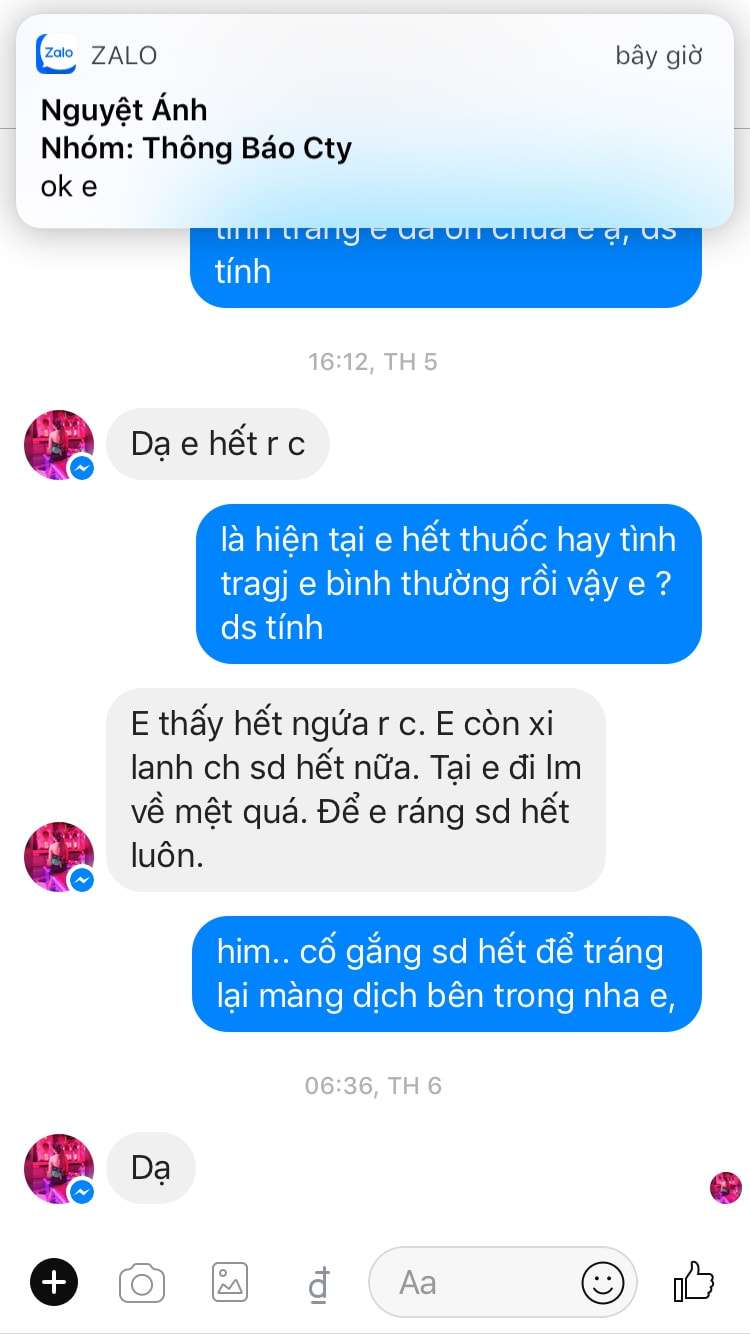Open the plus more-actions button
The height and width of the screenshot is (1334, 750).
(x=54, y=1281)
